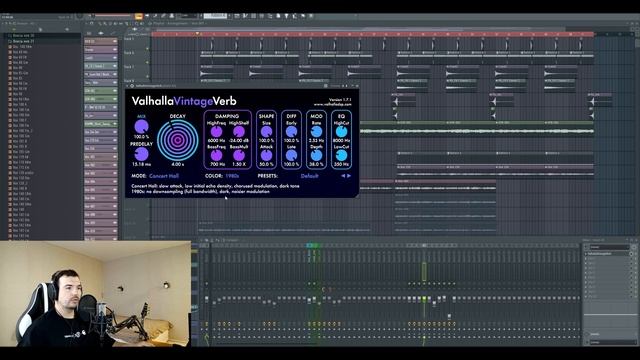640x360 pixels.
Task: Click the 4.00 s decay value
Action: pos(178,164)
